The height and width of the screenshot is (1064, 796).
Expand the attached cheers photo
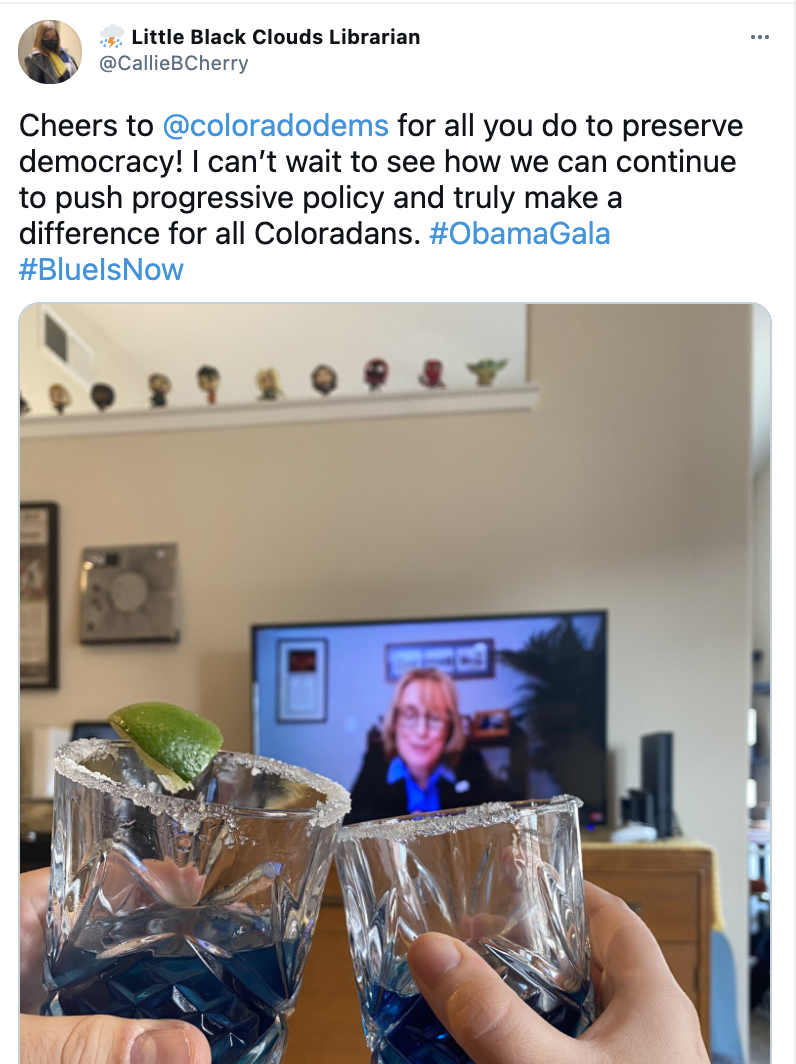coord(395,683)
